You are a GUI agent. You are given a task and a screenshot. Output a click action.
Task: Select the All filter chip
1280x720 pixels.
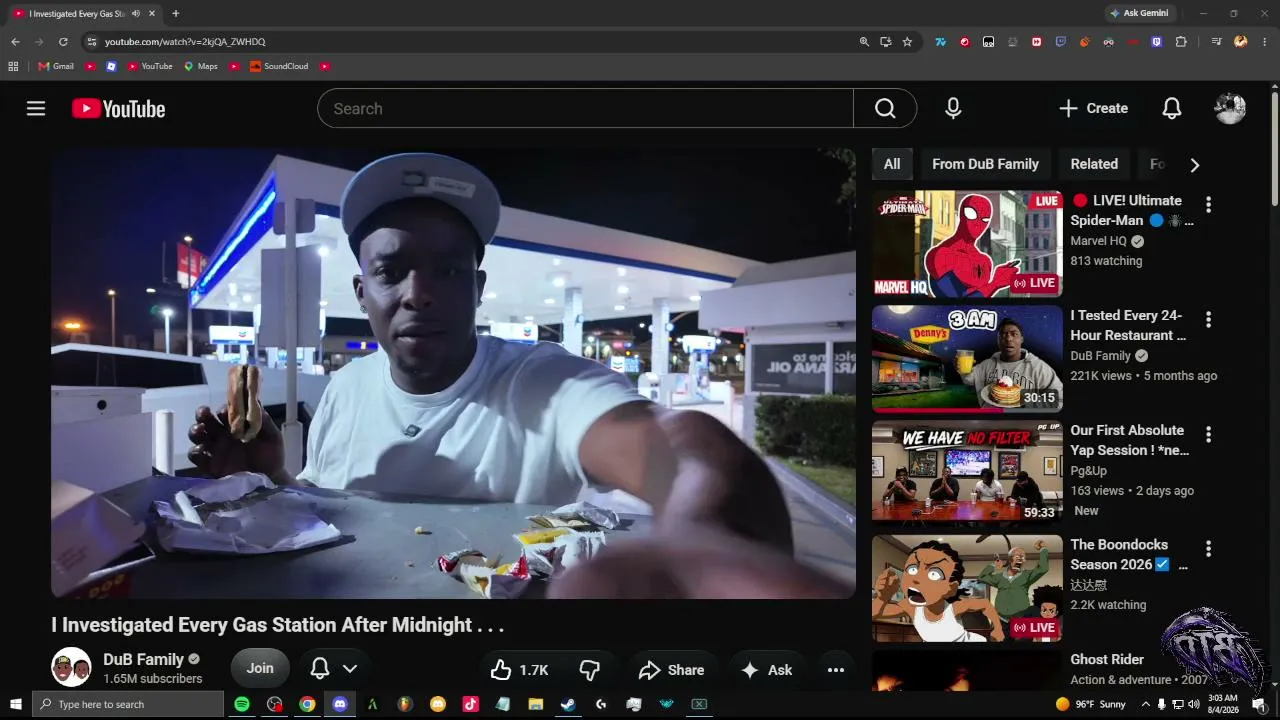pyautogui.click(x=892, y=164)
